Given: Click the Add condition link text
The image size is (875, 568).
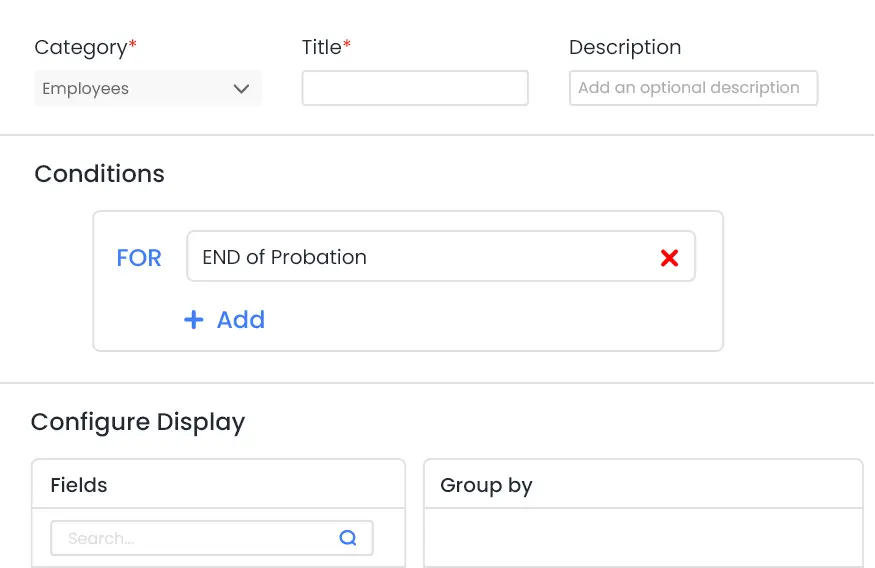Looking at the screenshot, I should click(241, 320).
